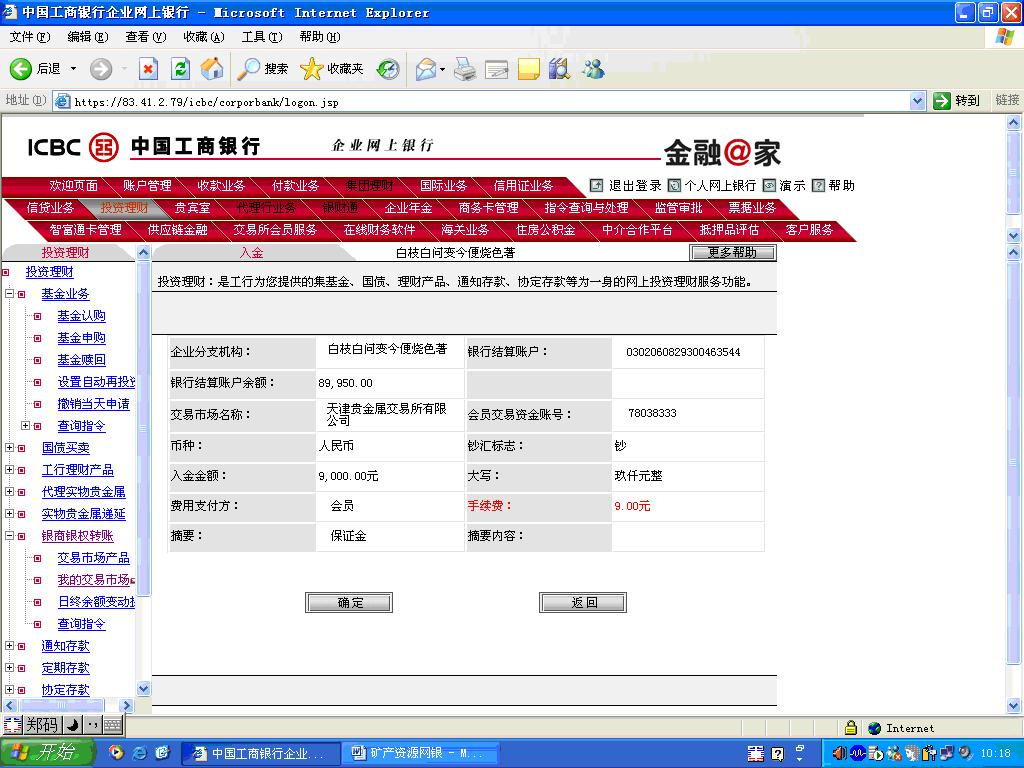Click the ICBC round logo
Viewport: 1024px width, 768px height.
click(103, 147)
